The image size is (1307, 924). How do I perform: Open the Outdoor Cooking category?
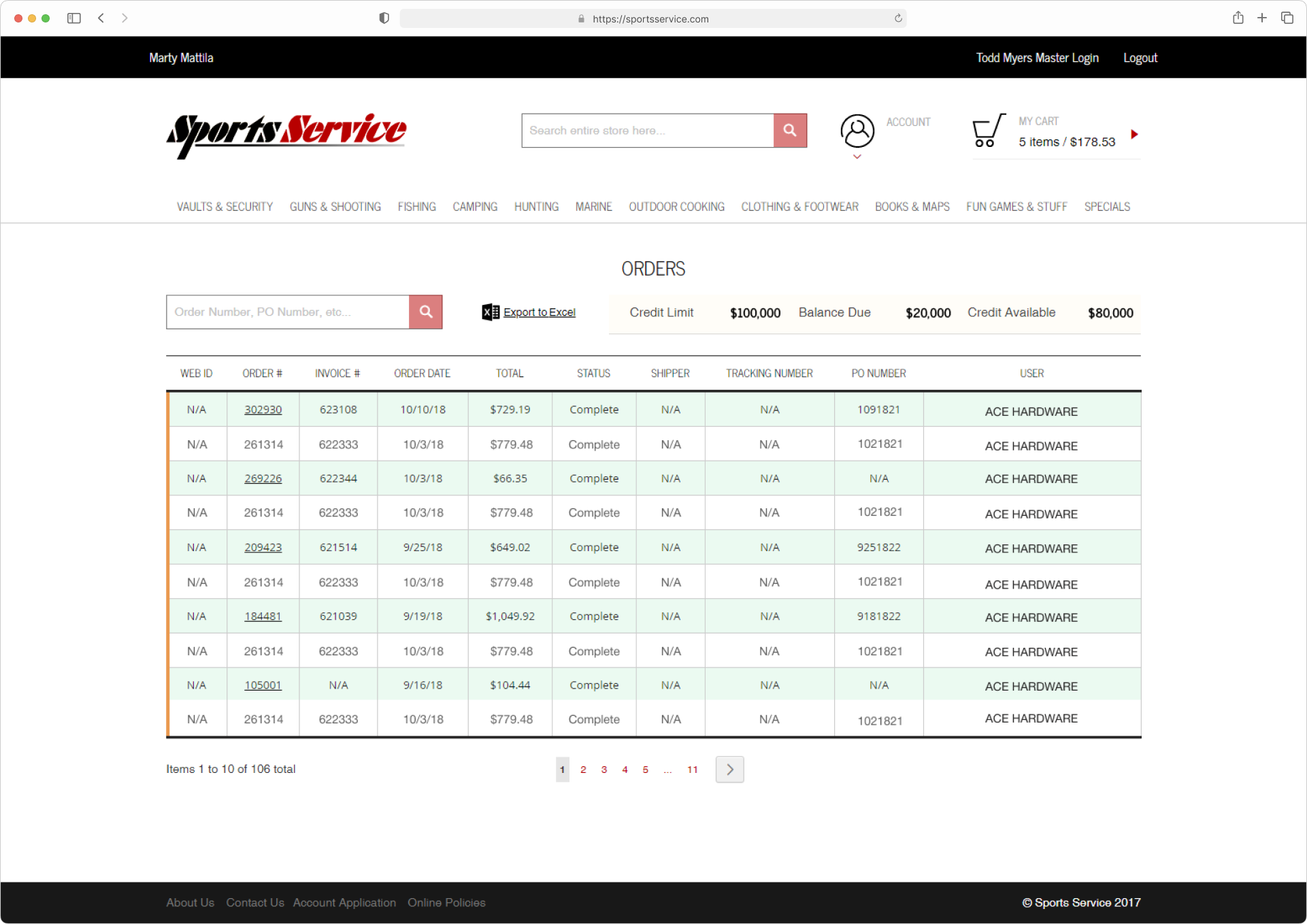[x=676, y=206]
